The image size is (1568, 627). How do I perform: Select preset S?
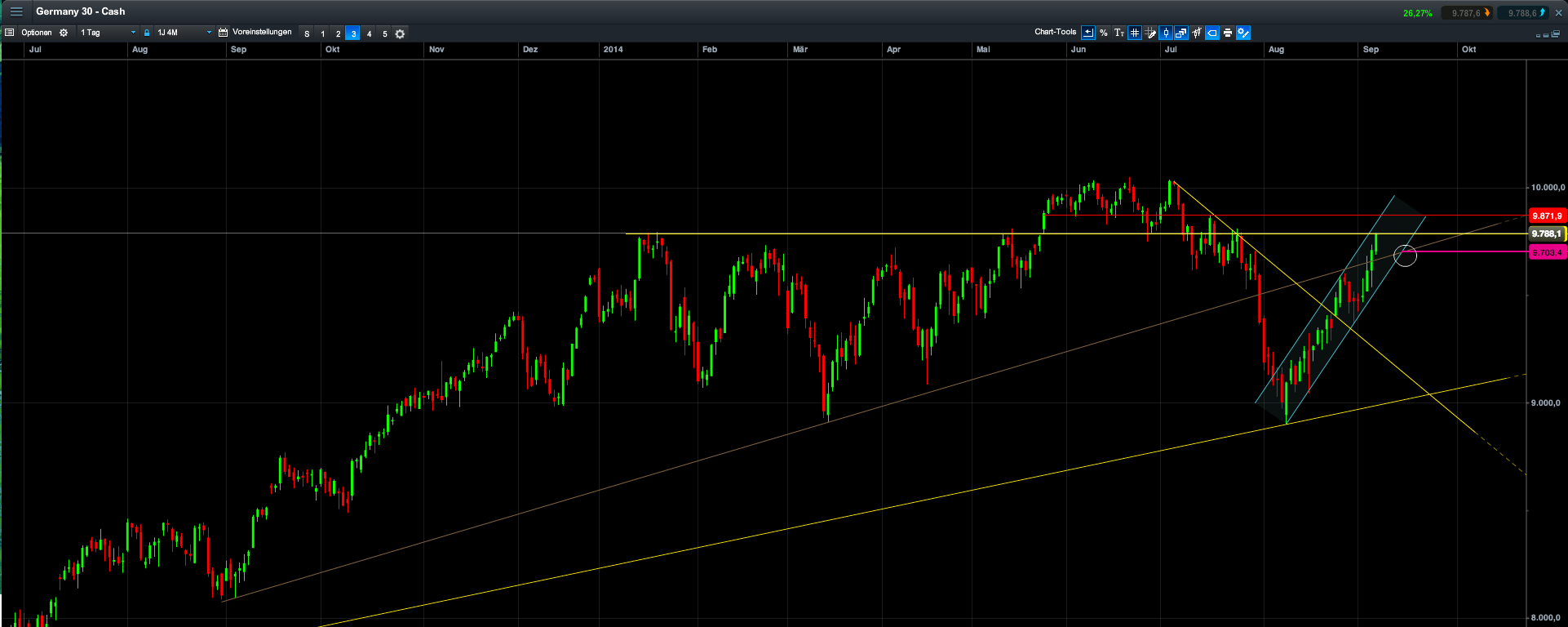(307, 33)
